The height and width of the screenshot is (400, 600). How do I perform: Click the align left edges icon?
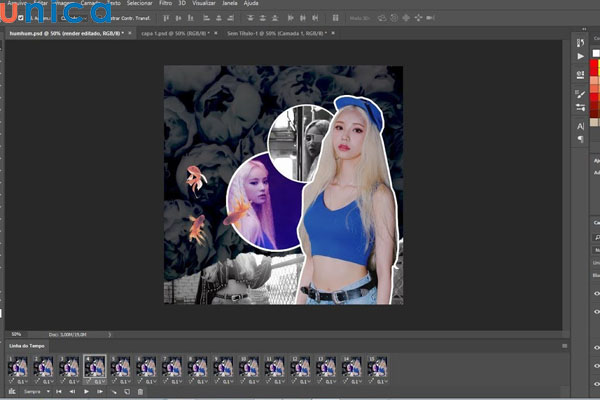click(x=206, y=18)
